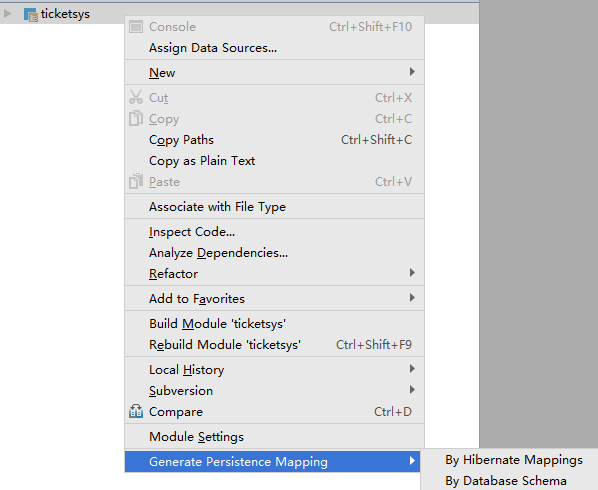Viewport: 598px width, 490px height.
Task: Select Copy as Plain Text
Action: coord(274,161)
